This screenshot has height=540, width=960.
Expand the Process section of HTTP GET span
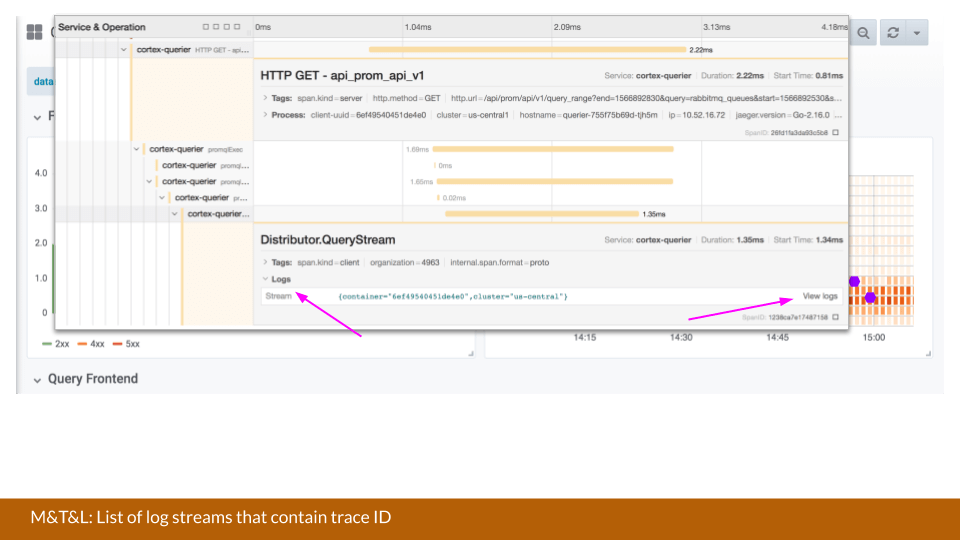(265, 114)
